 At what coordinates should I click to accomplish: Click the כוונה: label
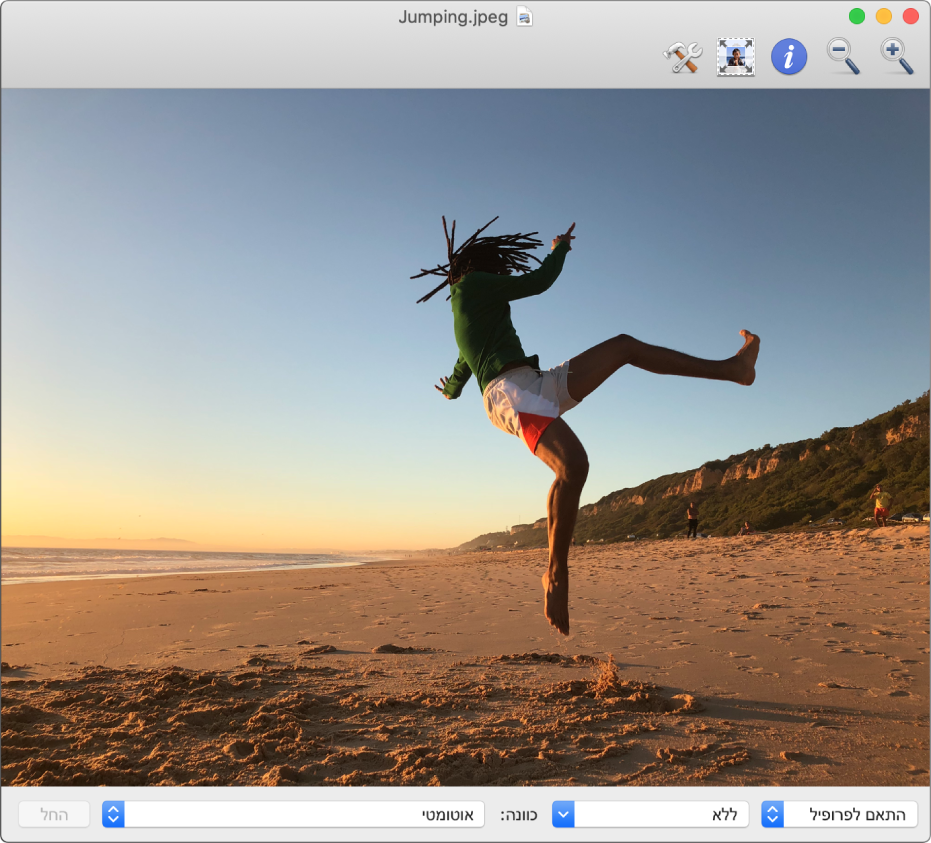tap(518, 815)
